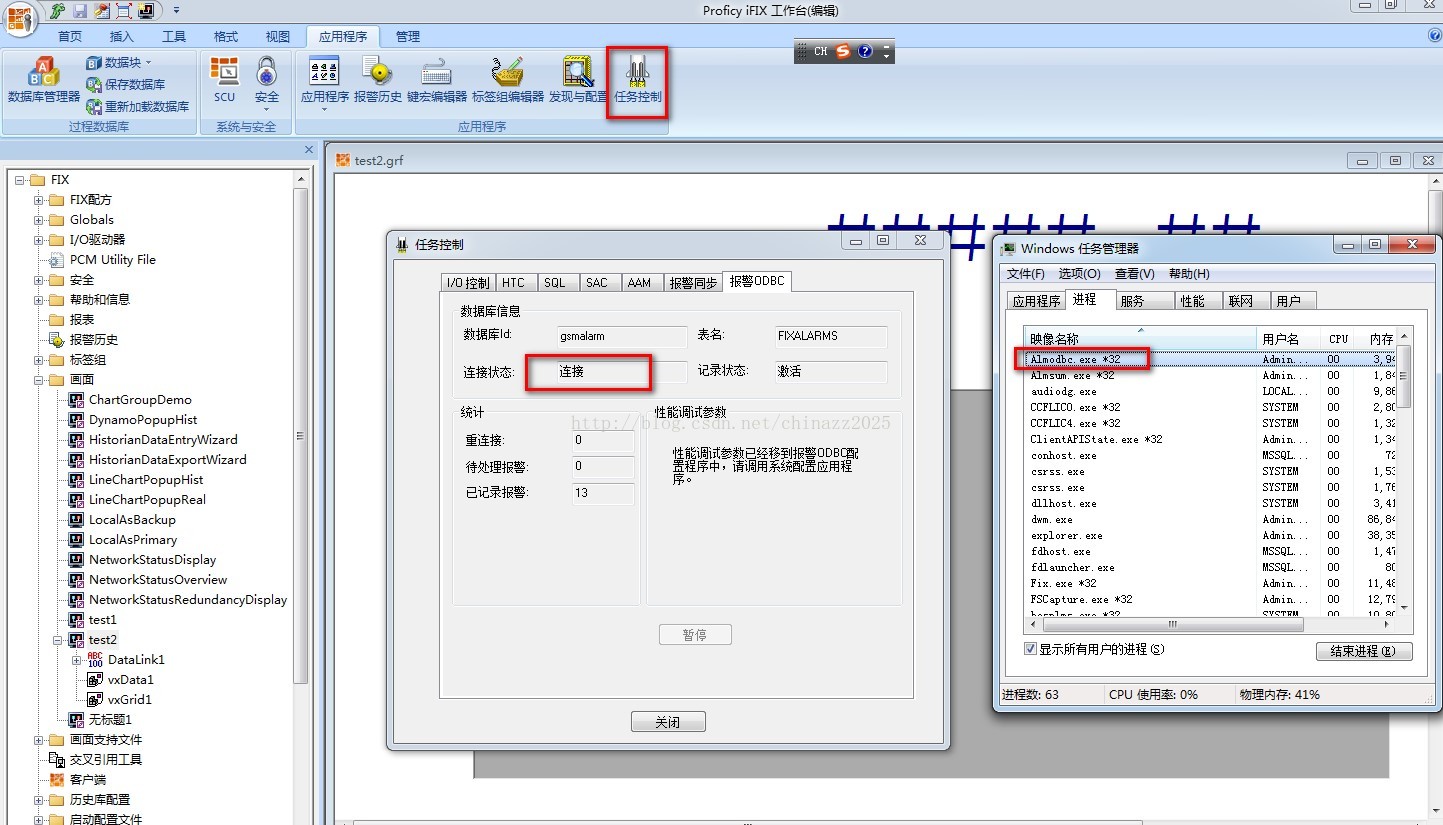Select PCM Utility File in tree
The image size is (1443, 825).
pyautogui.click(x=113, y=259)
